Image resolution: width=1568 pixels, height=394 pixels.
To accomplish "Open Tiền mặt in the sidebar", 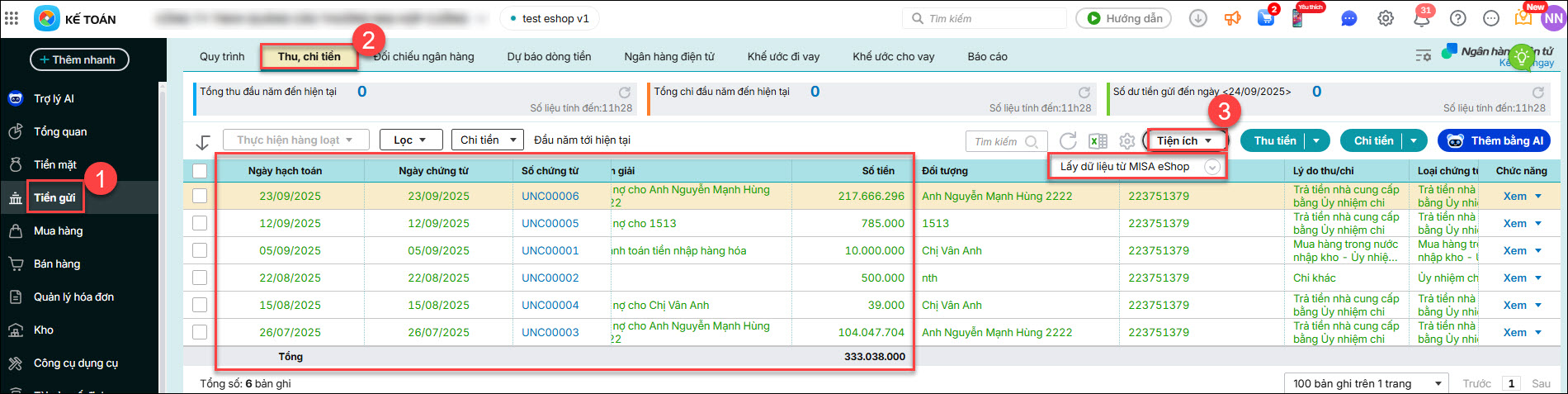I will click(55, 165).
